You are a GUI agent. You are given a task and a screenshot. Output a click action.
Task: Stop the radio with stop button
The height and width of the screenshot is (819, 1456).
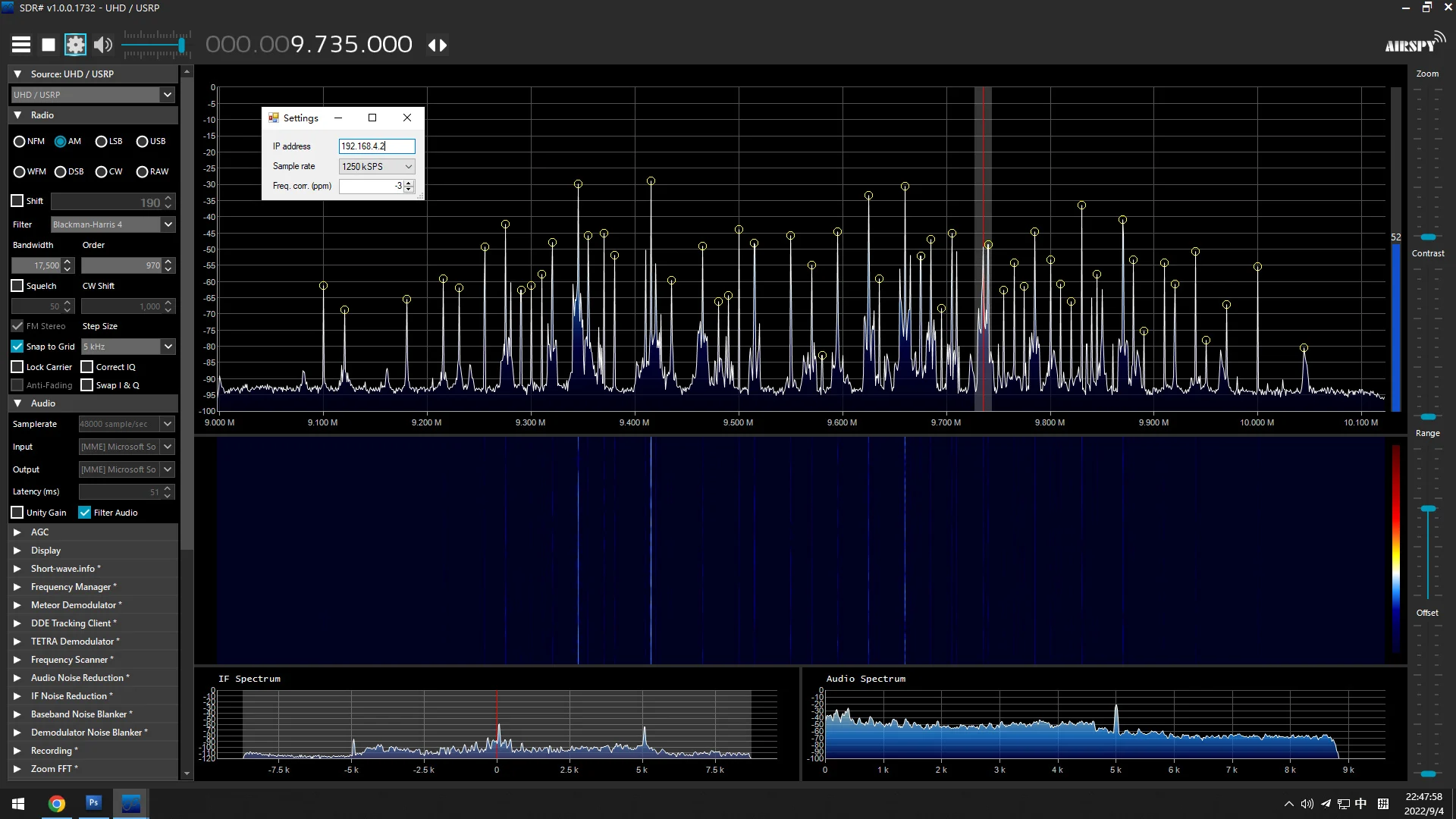pyautogui.click(x=49, y=45)
